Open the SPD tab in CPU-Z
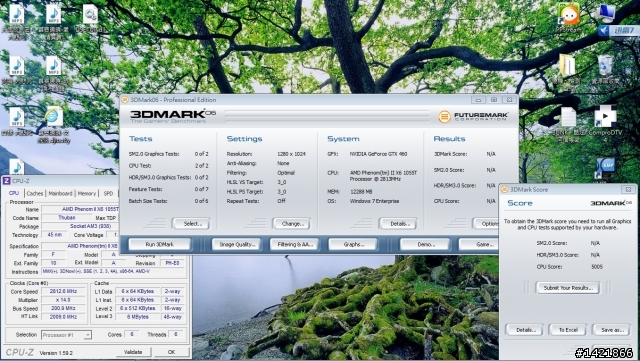The height and width of the screenshot is (361, 640). pos(108,194)
